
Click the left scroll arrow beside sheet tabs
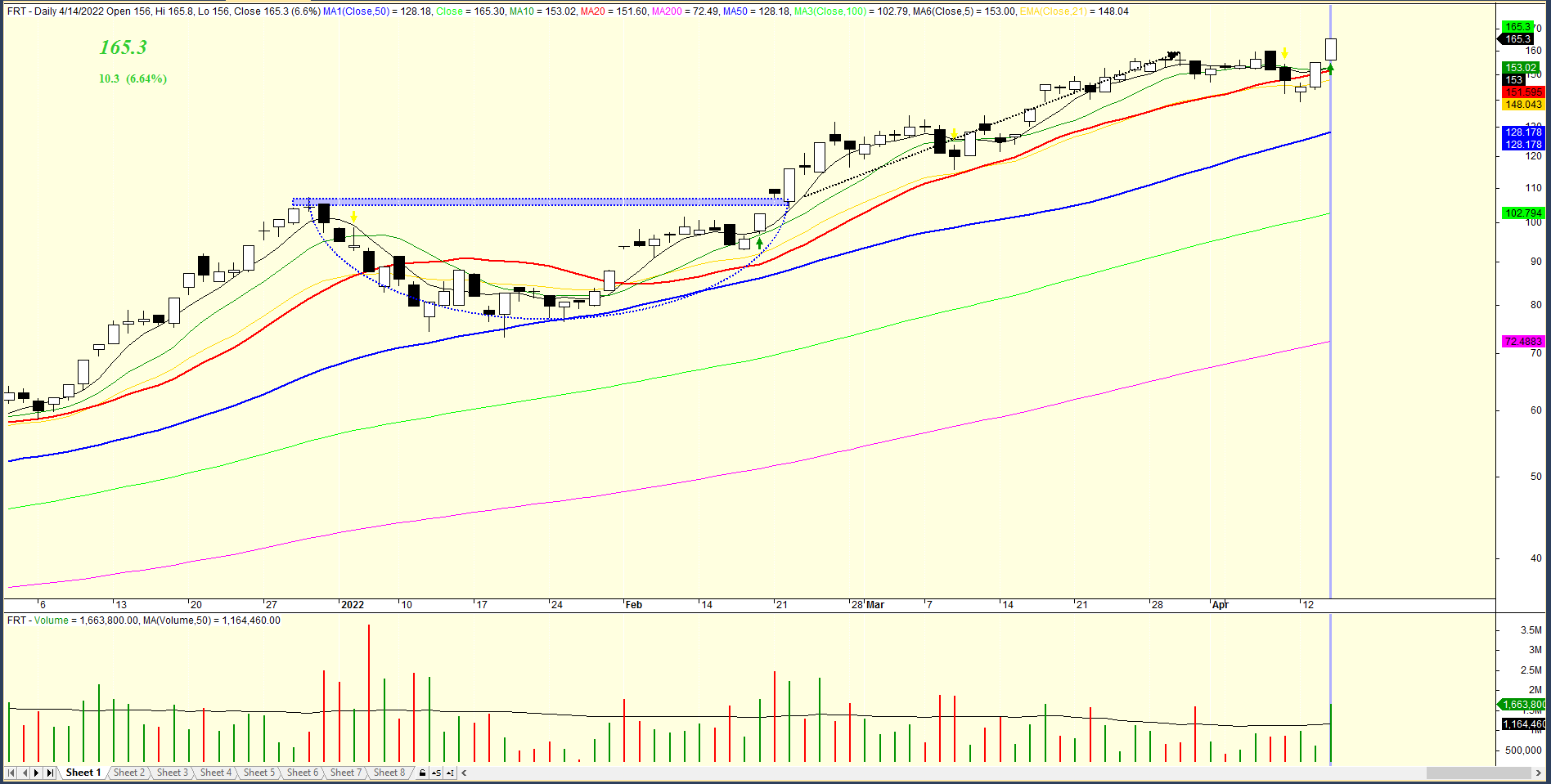pyautogui.click(x=465, y=773)
